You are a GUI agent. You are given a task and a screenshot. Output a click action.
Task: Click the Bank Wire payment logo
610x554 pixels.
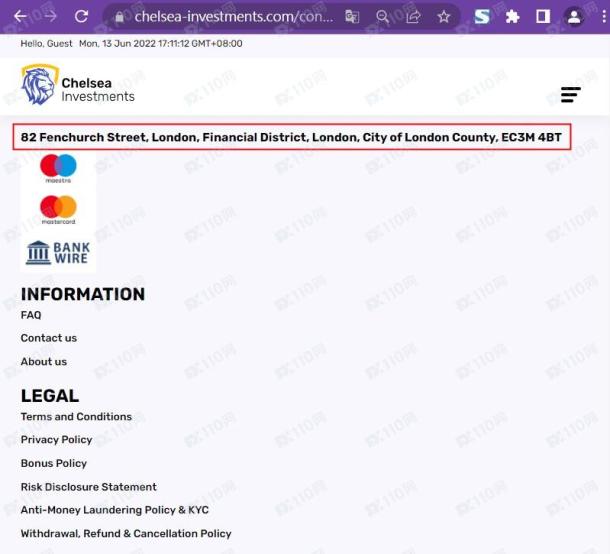click(58, 252)
